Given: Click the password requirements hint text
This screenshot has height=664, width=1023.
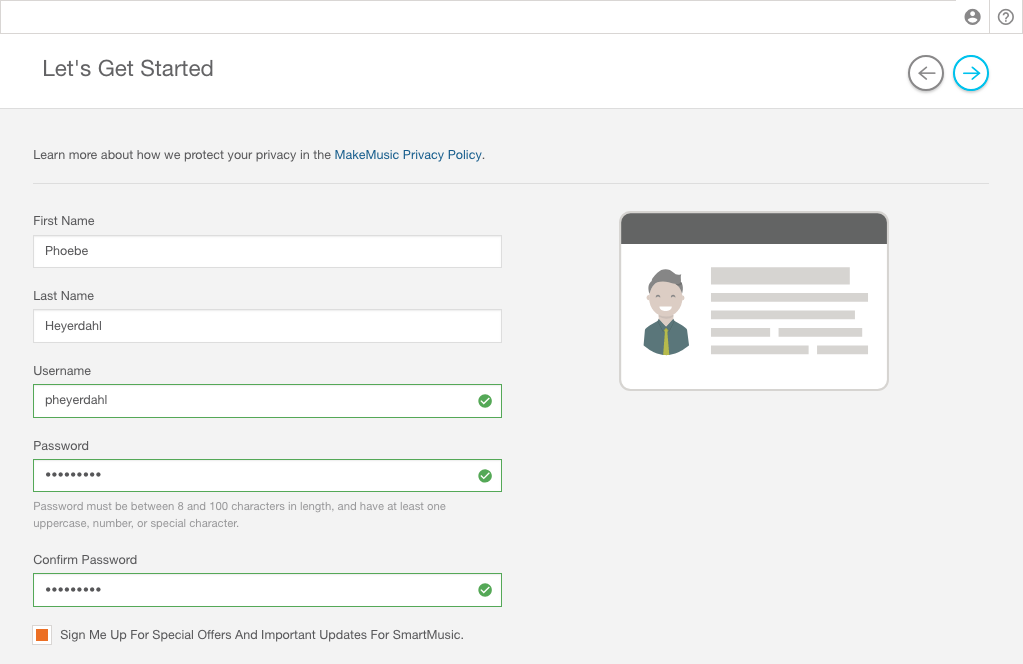Looking at the screenshot, I should [x=239, y=515].
